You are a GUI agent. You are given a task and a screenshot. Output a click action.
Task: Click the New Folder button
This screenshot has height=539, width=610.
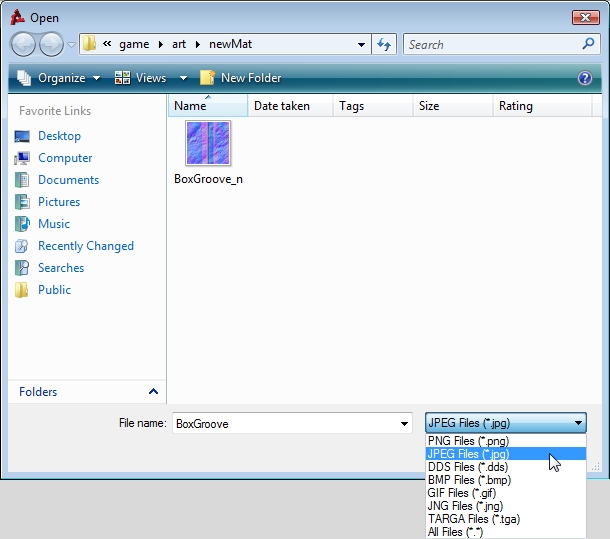[x=241, y=78]
